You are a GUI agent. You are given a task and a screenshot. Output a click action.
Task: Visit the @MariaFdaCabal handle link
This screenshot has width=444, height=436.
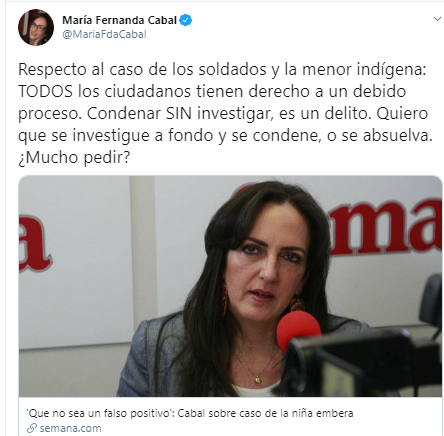[104, 34]
